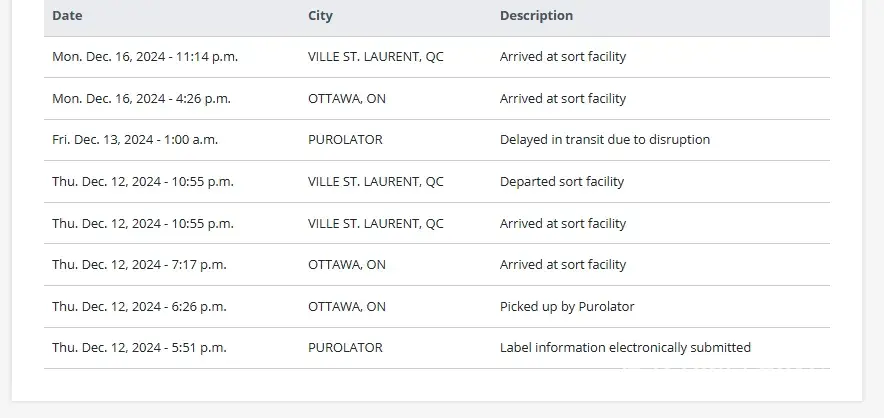Select PUROLATOR city in the Dec. 13 row
Viewport: 884px width, 418px height.
tap(345, 140)
